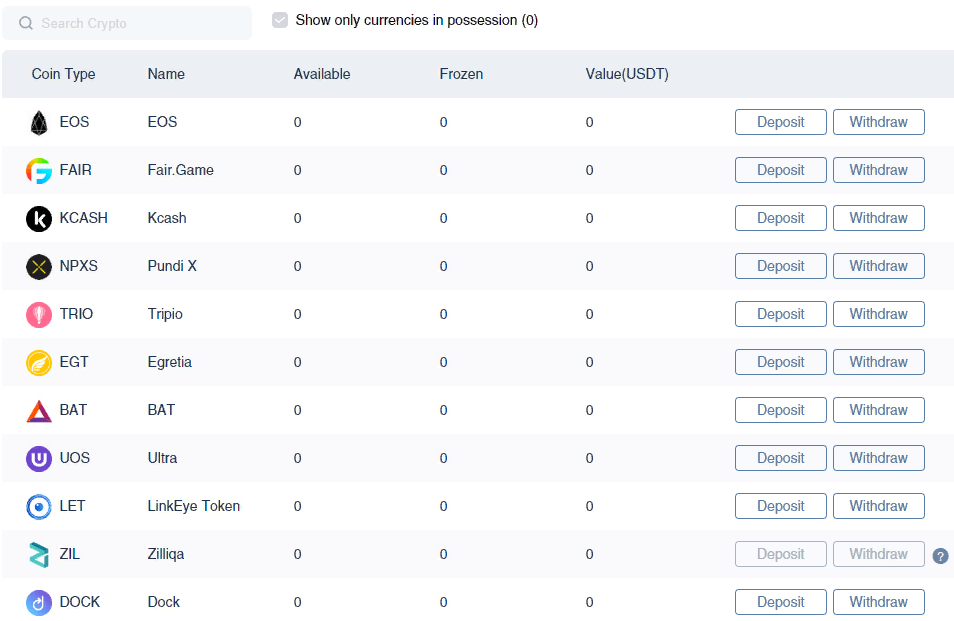
Task: Click the FAIR coin logo icon
Action: coord(39,170)
